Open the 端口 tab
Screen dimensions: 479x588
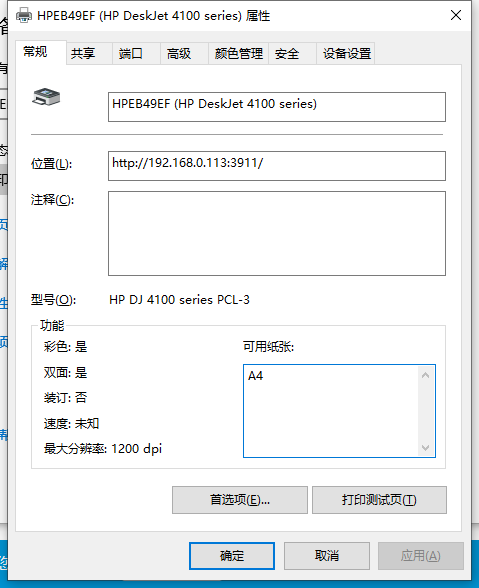[x=137, y=54]
